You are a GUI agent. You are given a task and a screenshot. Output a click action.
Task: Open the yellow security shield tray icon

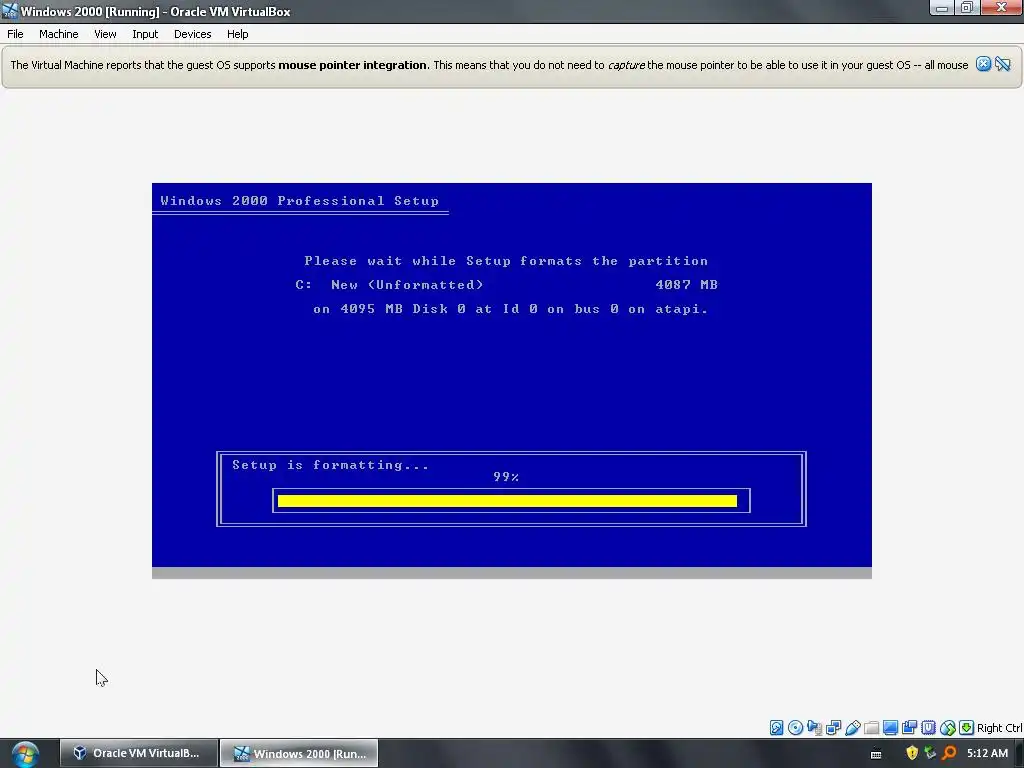click(912, 753)
